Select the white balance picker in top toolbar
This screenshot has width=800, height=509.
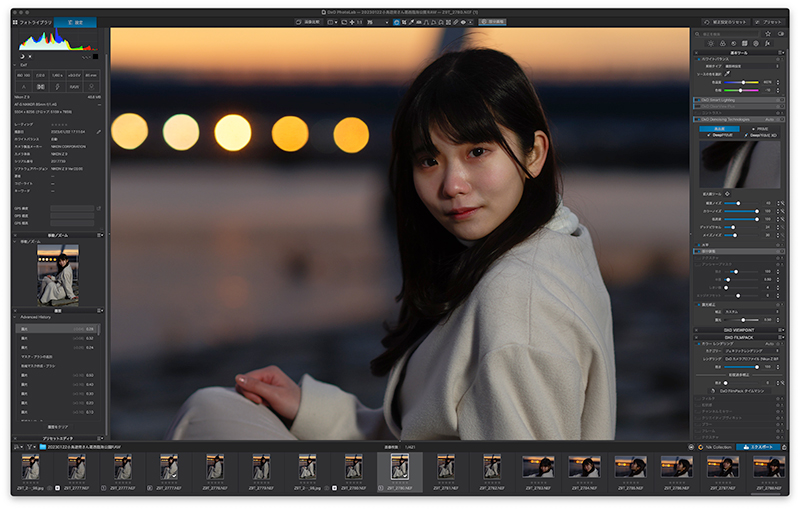pyautogui.click(x=411, y=22)
